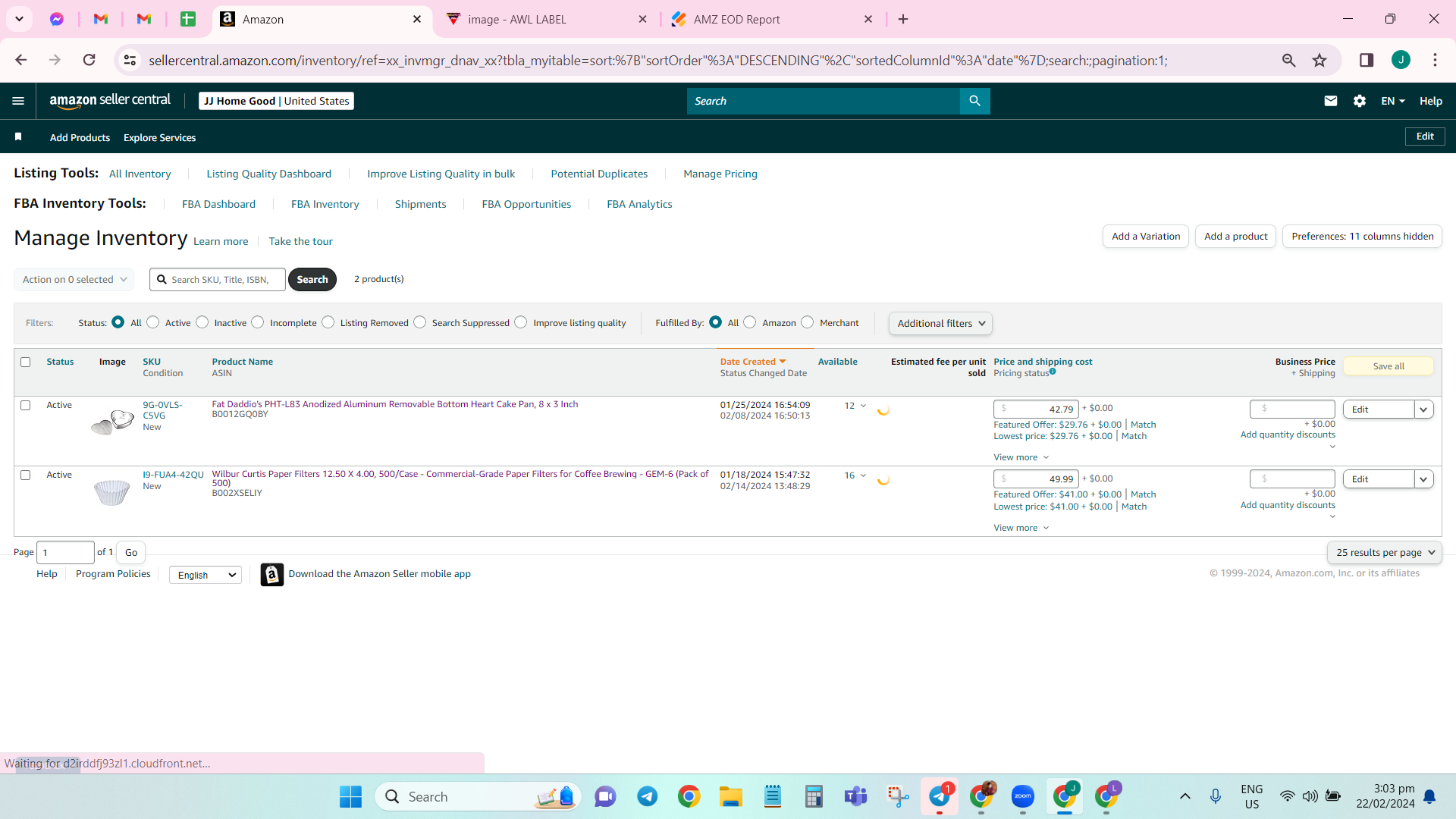The image size is (1456, 819).
Task: Click the heart cake pan product image
Action: coord(112,421)
